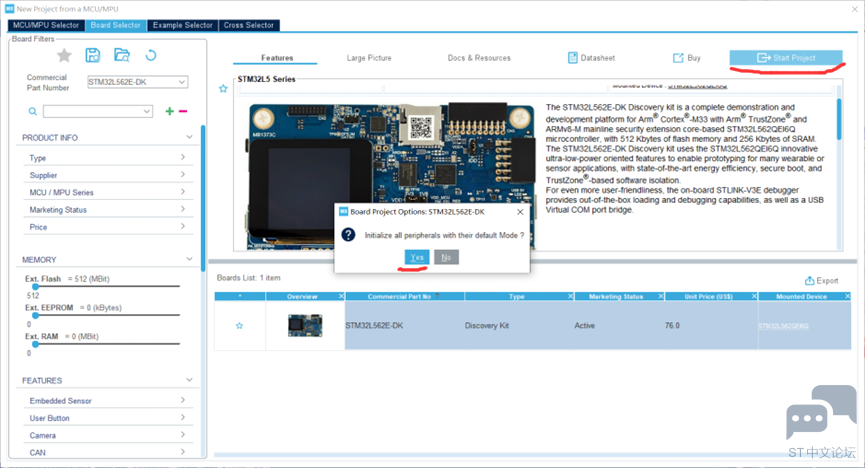
Task: Click the Start Project button
Action: coord(786,57)
